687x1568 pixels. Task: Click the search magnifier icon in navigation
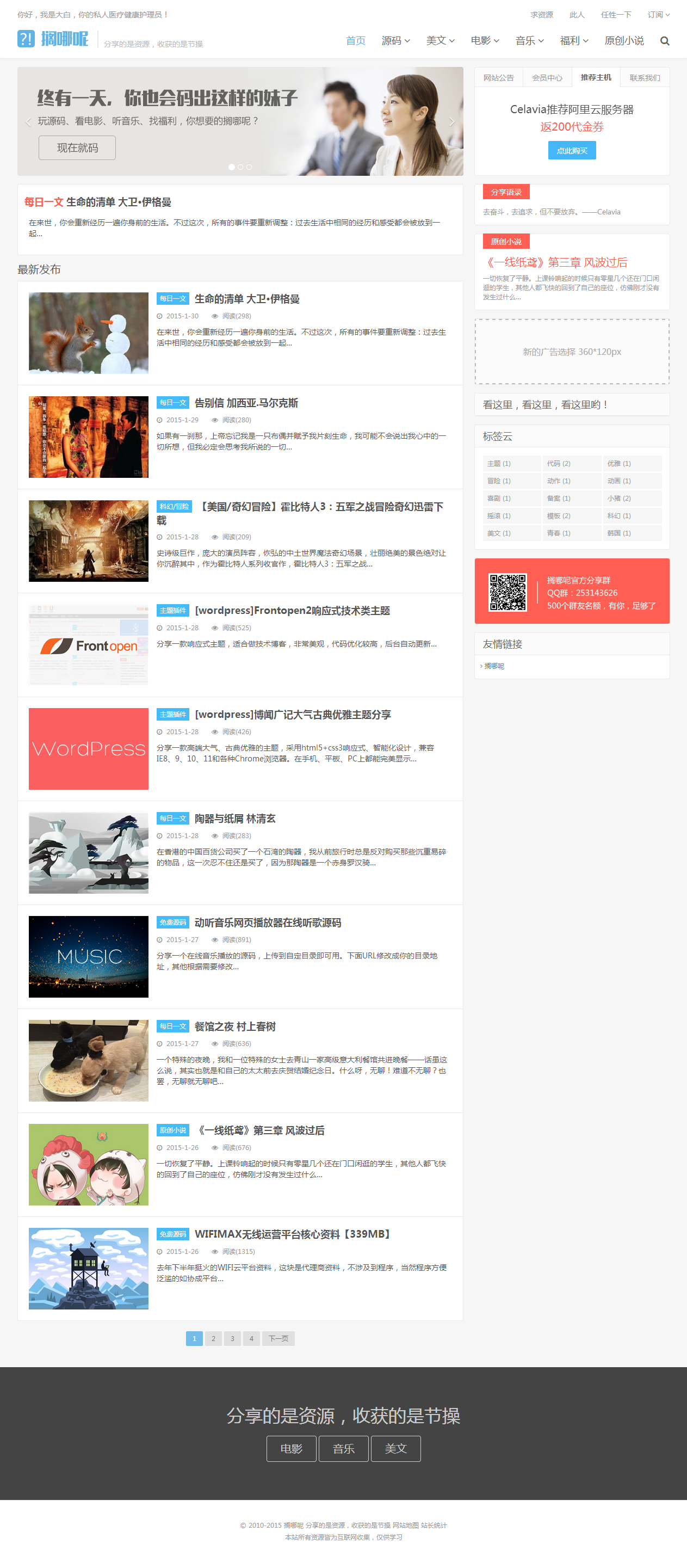(665, 41)
